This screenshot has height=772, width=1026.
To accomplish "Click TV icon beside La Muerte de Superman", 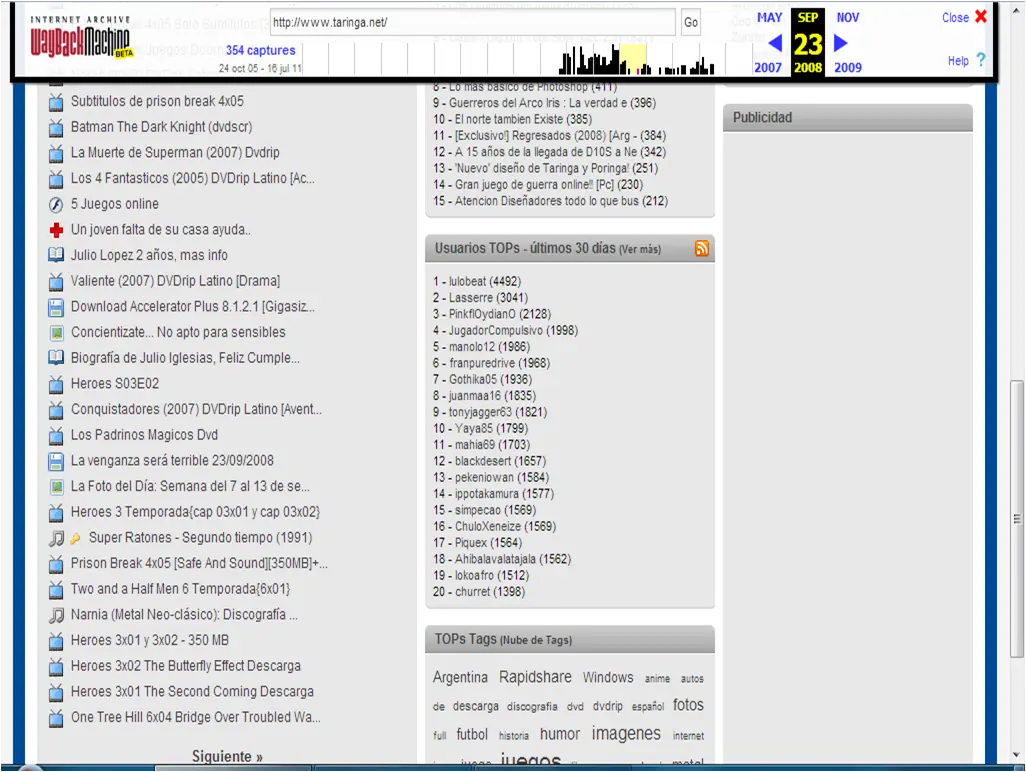I will (x=56, y=154).
